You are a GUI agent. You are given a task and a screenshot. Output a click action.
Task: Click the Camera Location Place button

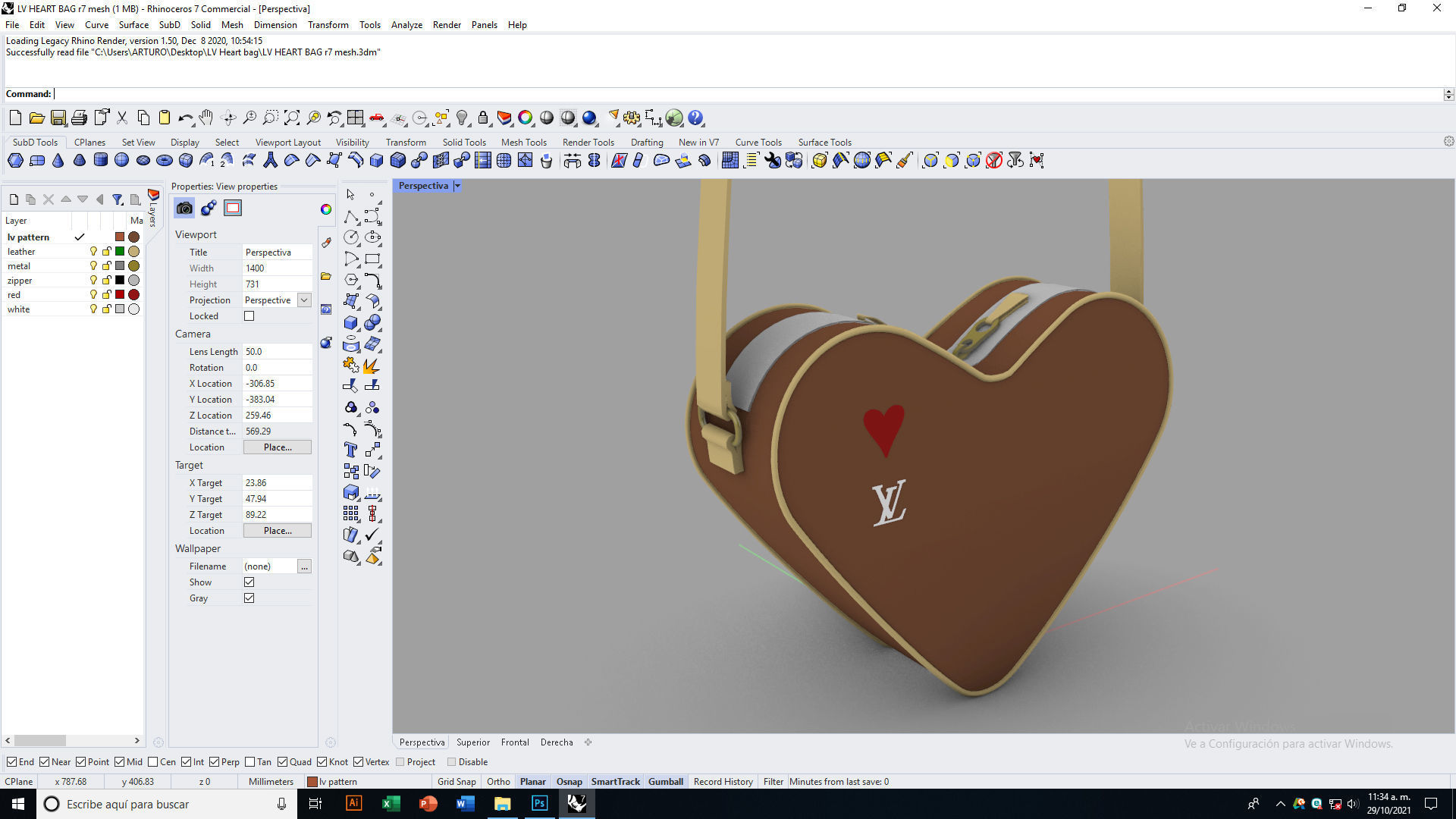[278, 447]
